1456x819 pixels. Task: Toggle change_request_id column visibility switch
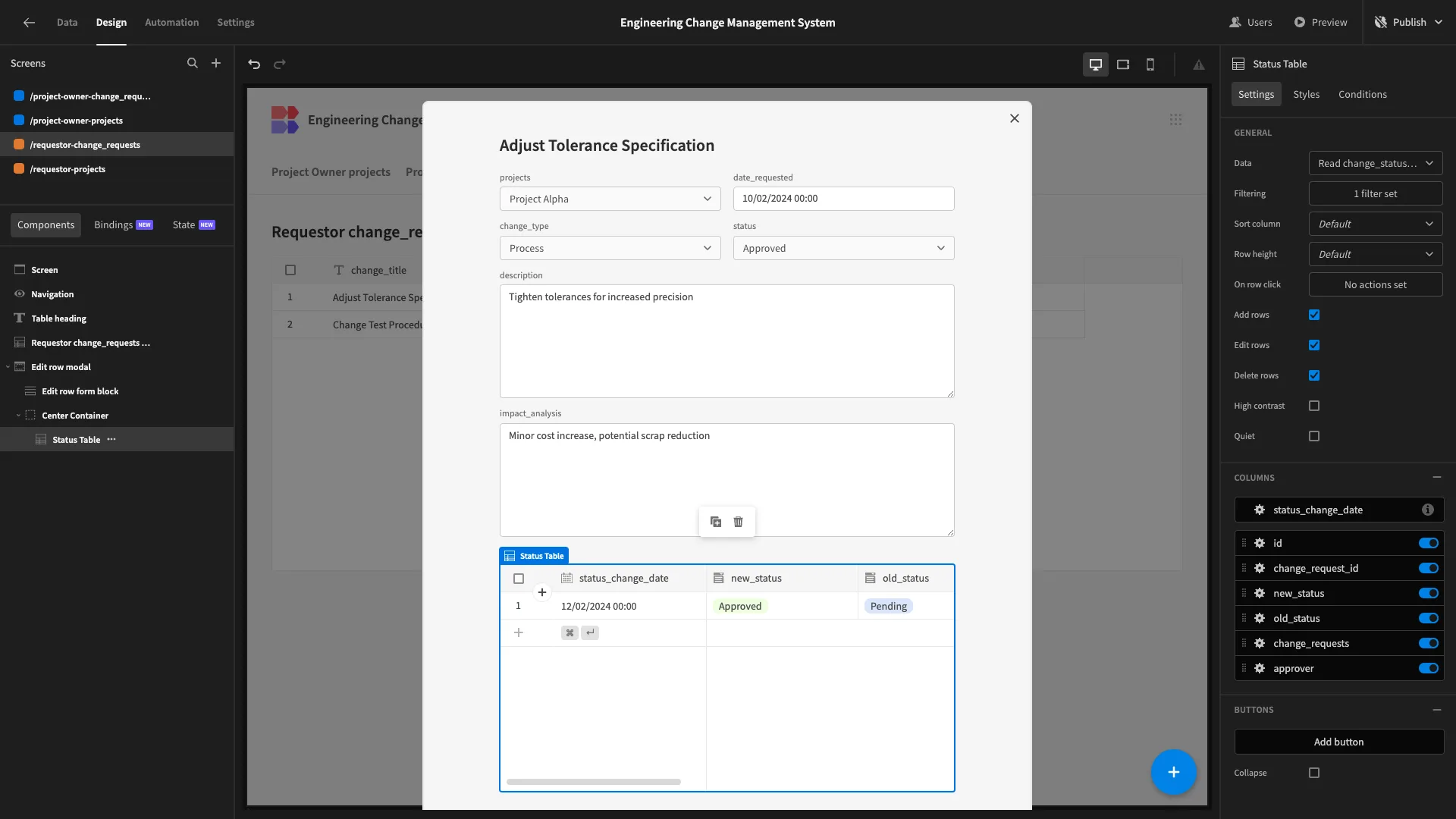(x=1429, y=568)
